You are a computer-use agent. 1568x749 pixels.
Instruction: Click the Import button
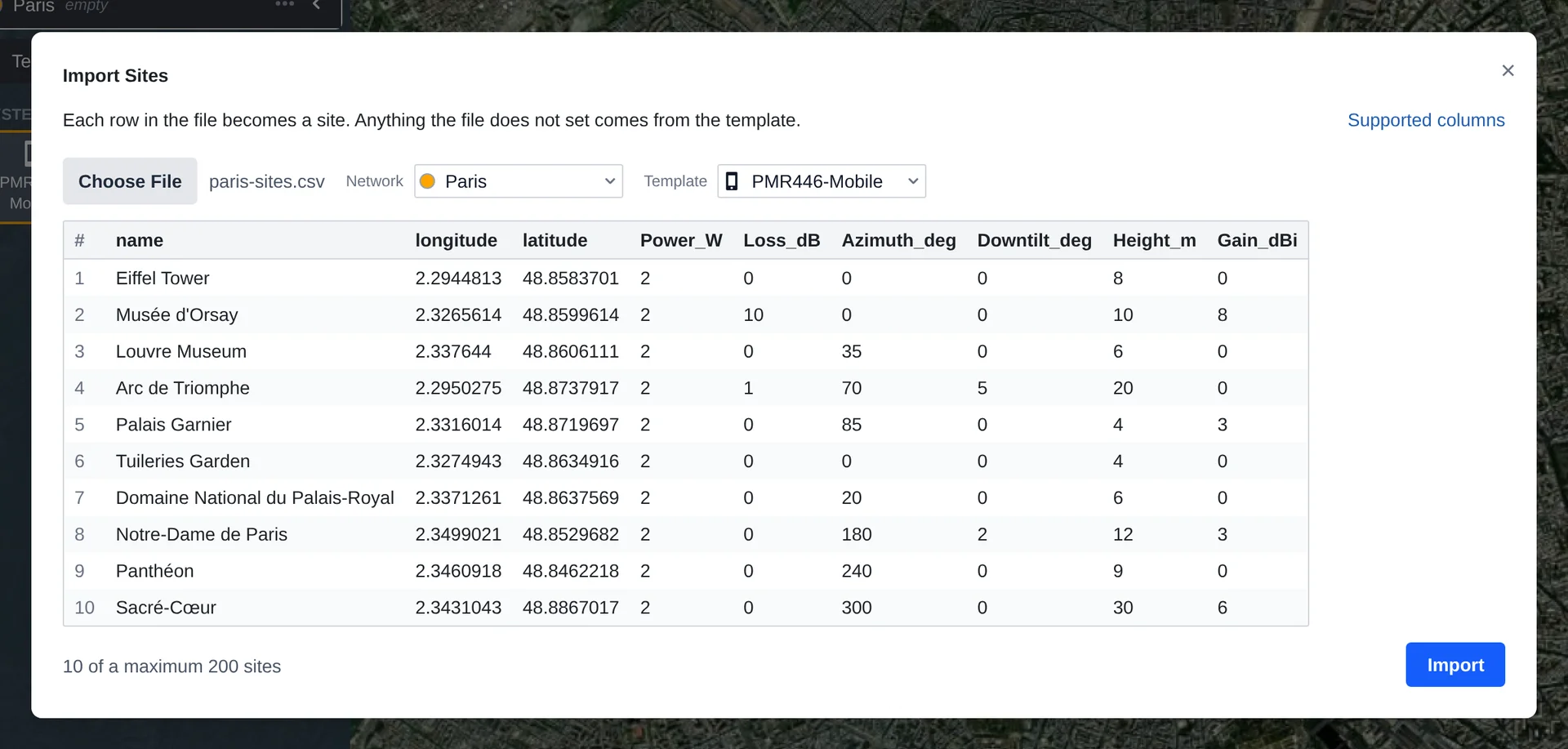(1455, 665)
